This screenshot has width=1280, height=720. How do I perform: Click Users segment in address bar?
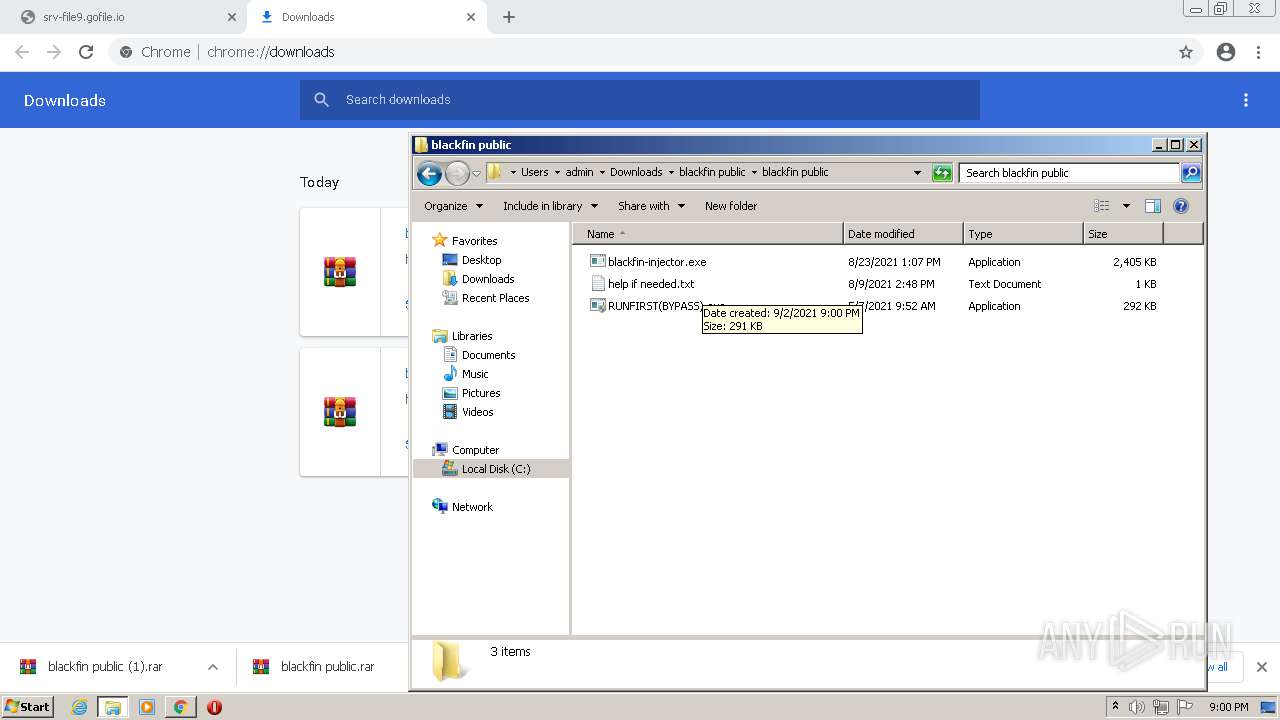(x=534, y=172)
